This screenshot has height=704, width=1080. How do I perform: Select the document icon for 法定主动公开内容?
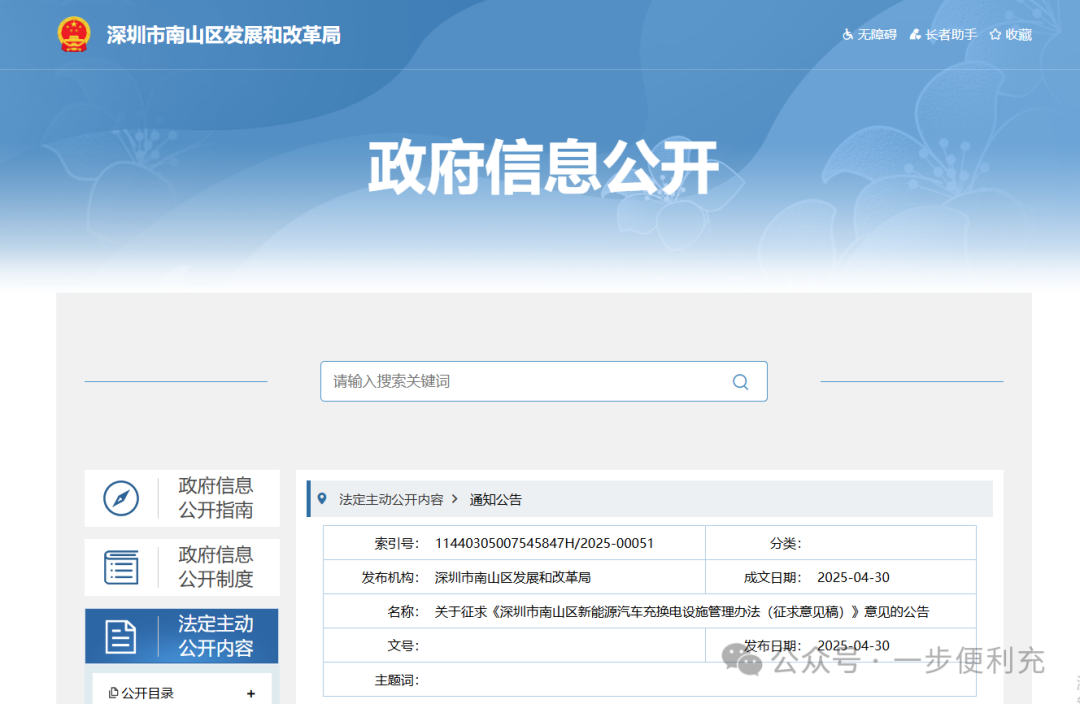122,635
